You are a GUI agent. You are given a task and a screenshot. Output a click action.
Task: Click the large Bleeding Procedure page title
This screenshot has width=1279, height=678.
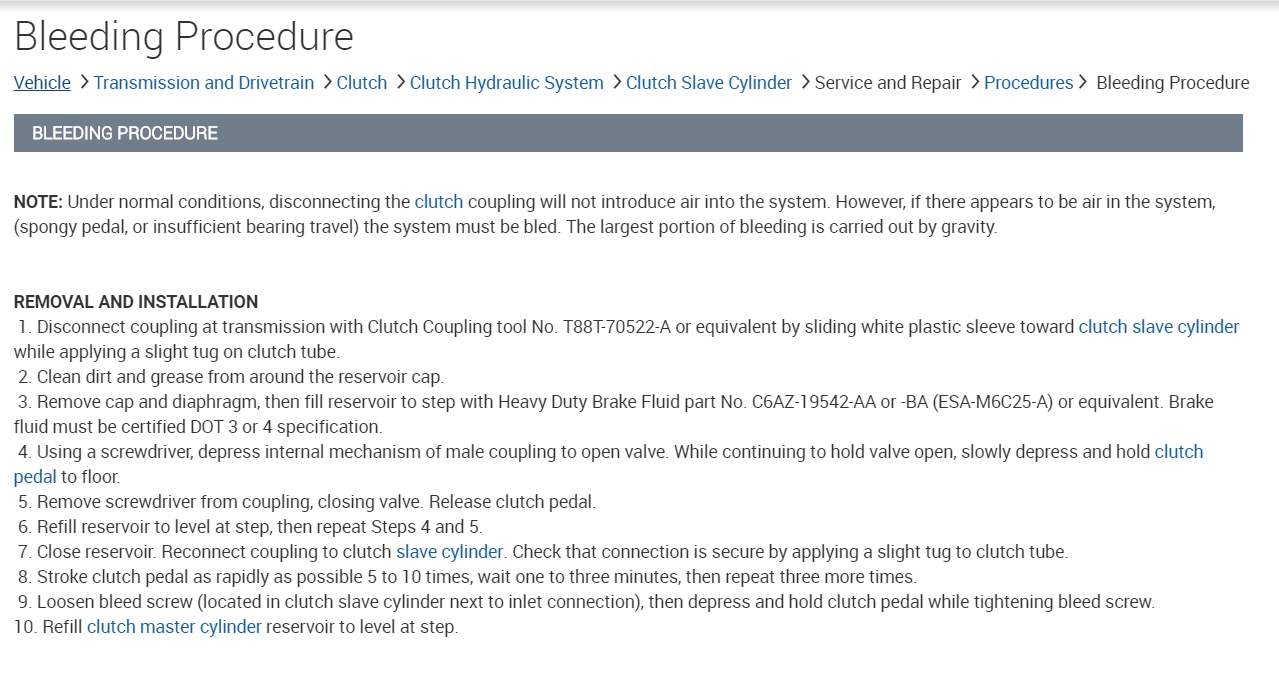[184, 37]
